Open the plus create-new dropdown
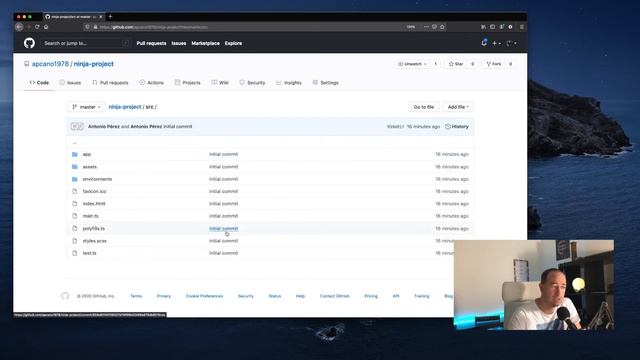Image resolution: width=640 pixels, height=360 pixels. [496, 43]
